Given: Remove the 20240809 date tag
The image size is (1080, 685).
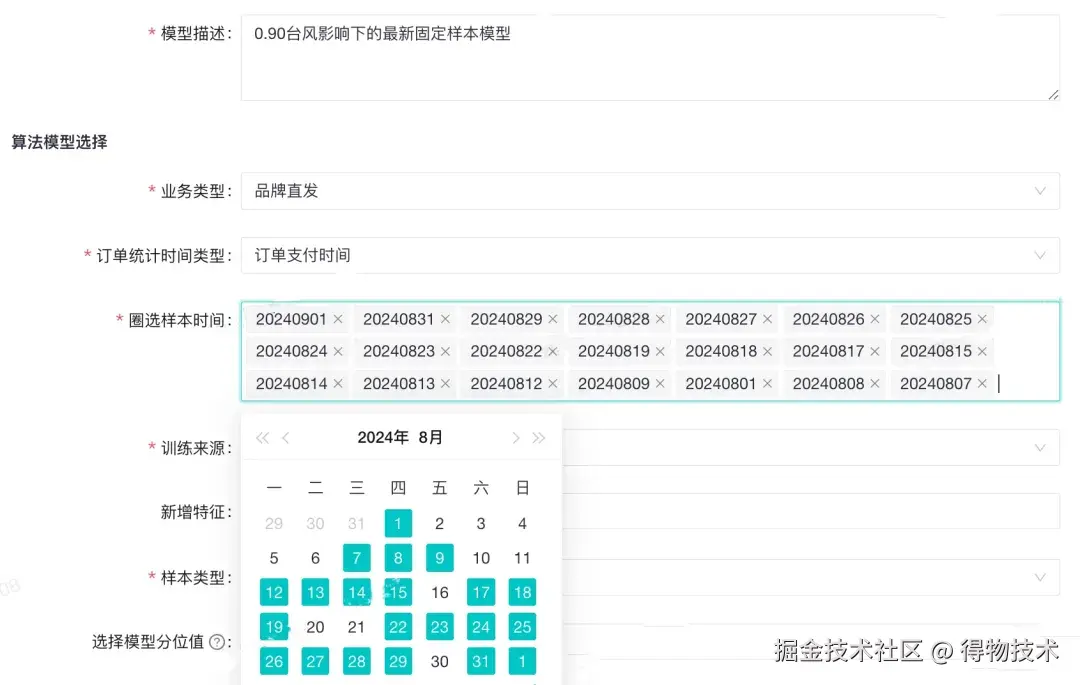Looking at the screenshot, I should [660, 383].
